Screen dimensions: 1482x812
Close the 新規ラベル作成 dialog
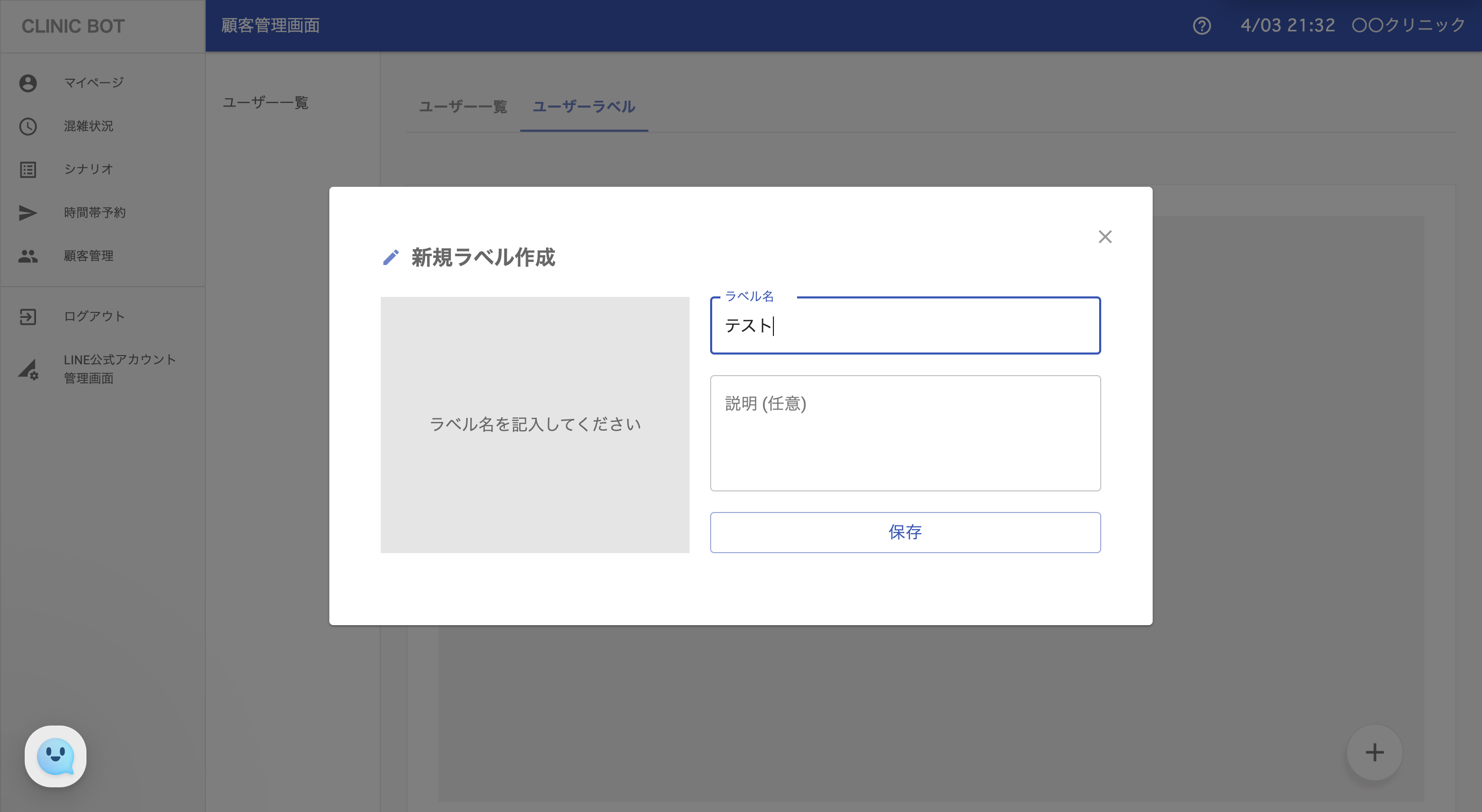pos(1105,237)
